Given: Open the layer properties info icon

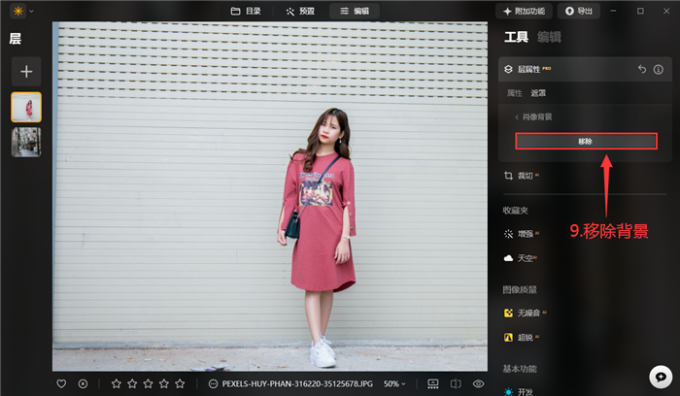Looking at the screenshot, I should point(658,69).
